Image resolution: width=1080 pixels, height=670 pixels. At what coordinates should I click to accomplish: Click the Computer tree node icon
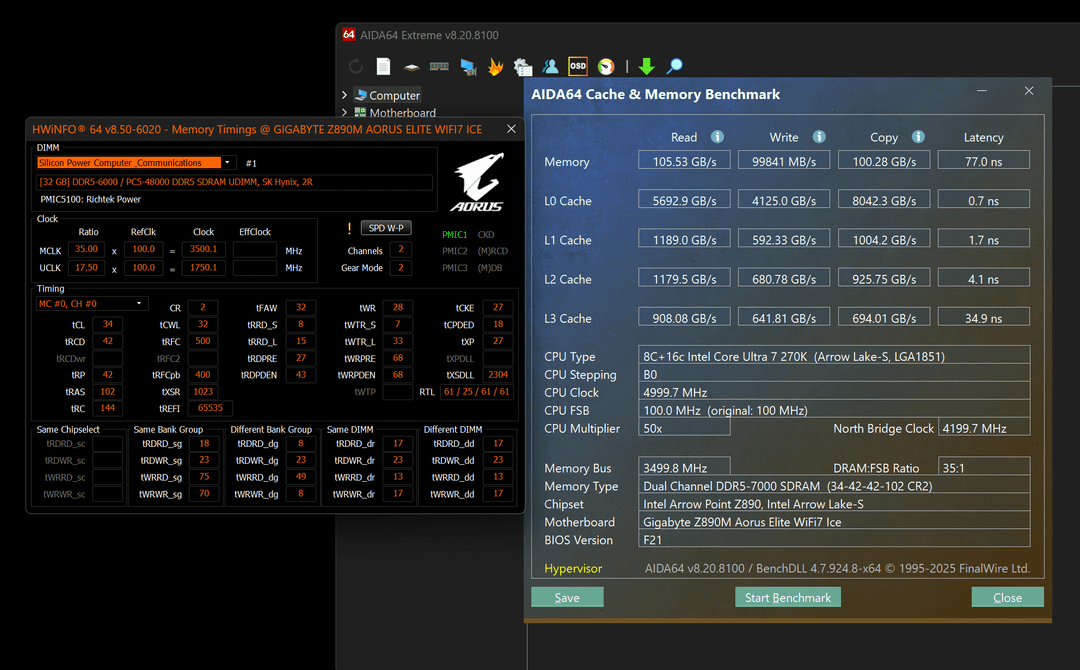(360, 95)
